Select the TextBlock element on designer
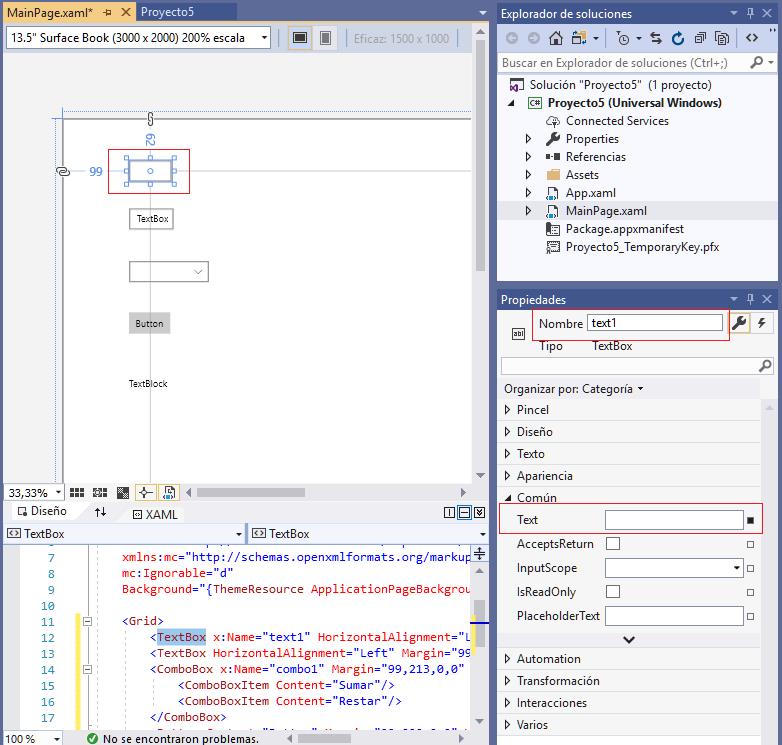Screen dimensions: 782x745 [148, 384]
